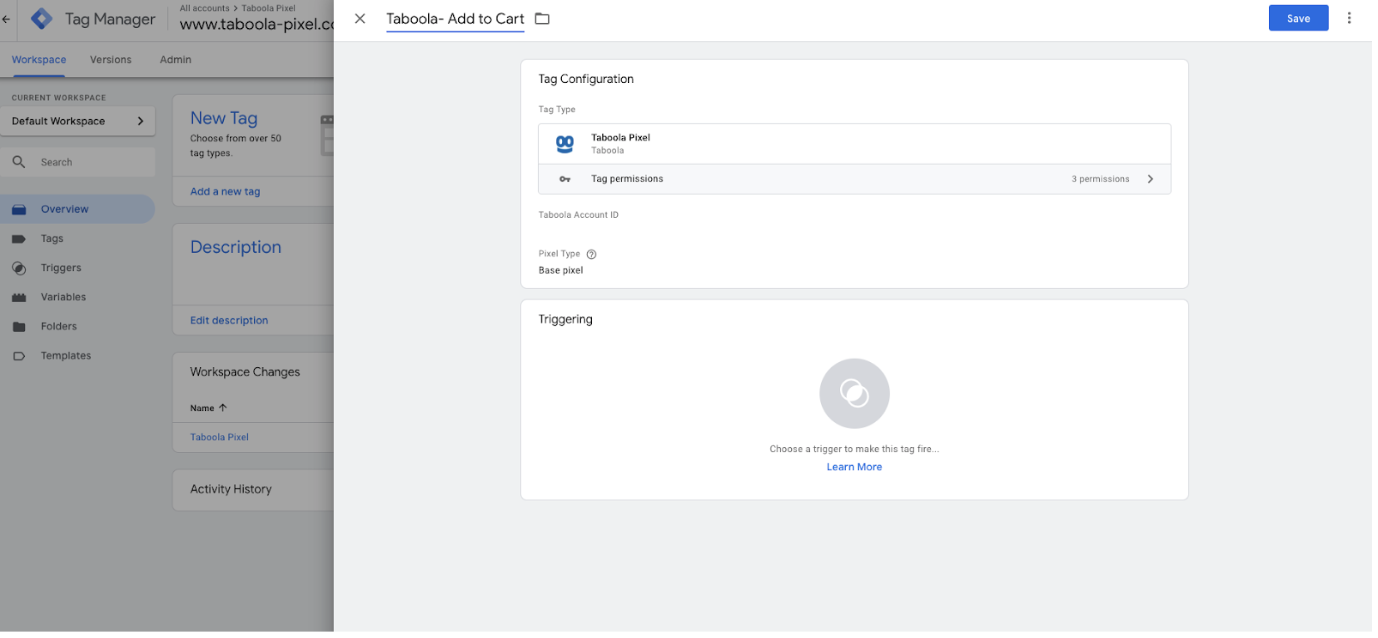Click the Overview sidebar icon
Screen dimensions: 1378x638
click(x=19, y=209)
